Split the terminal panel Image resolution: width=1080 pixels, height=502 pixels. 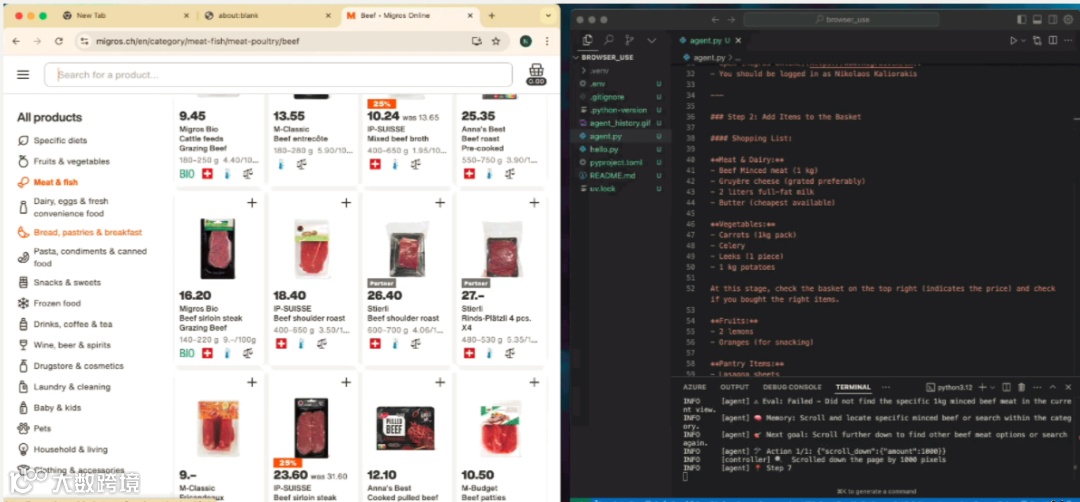coord(1006,387)
